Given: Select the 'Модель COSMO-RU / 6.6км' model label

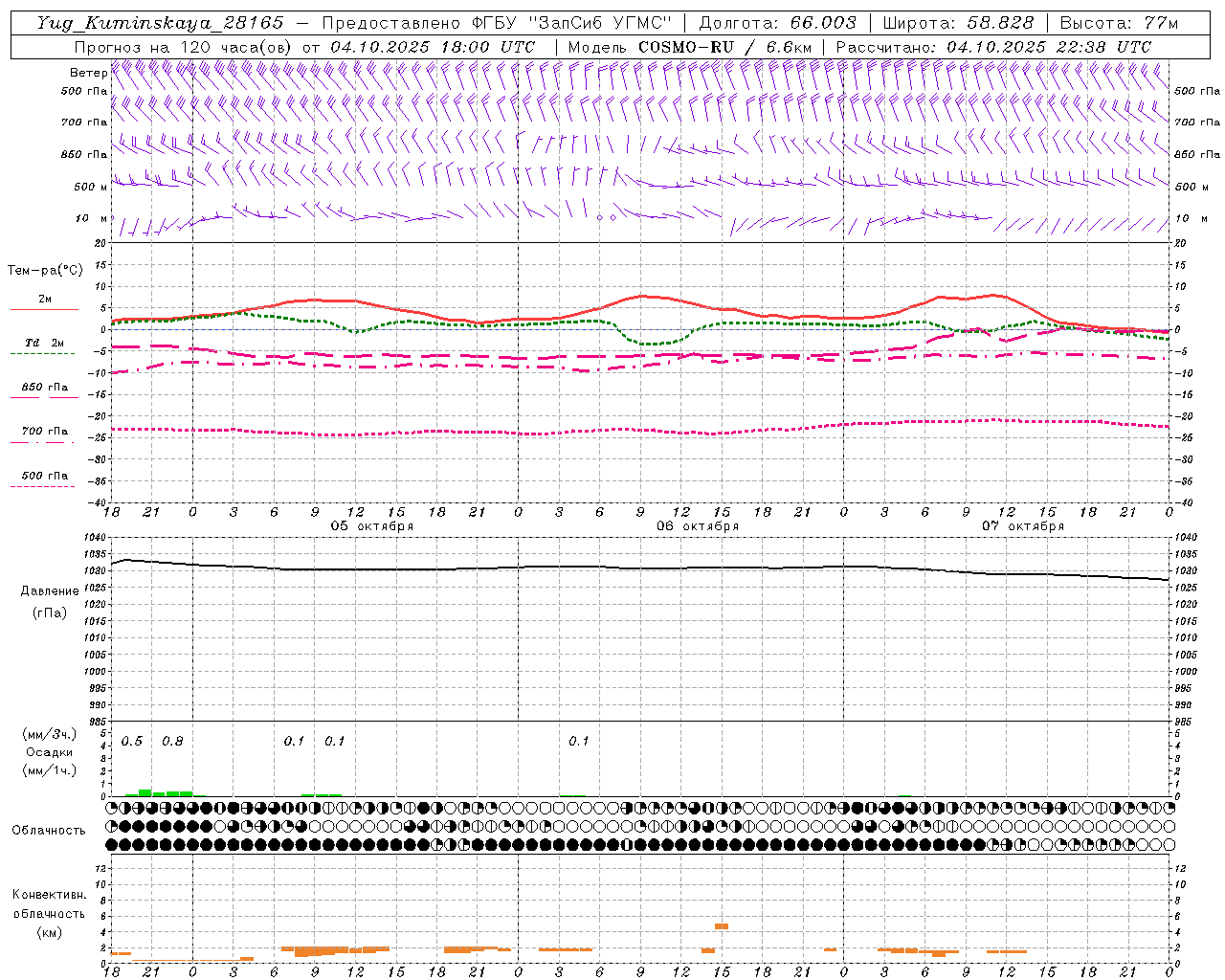Looking at the screenshot, I should [690, 47].
